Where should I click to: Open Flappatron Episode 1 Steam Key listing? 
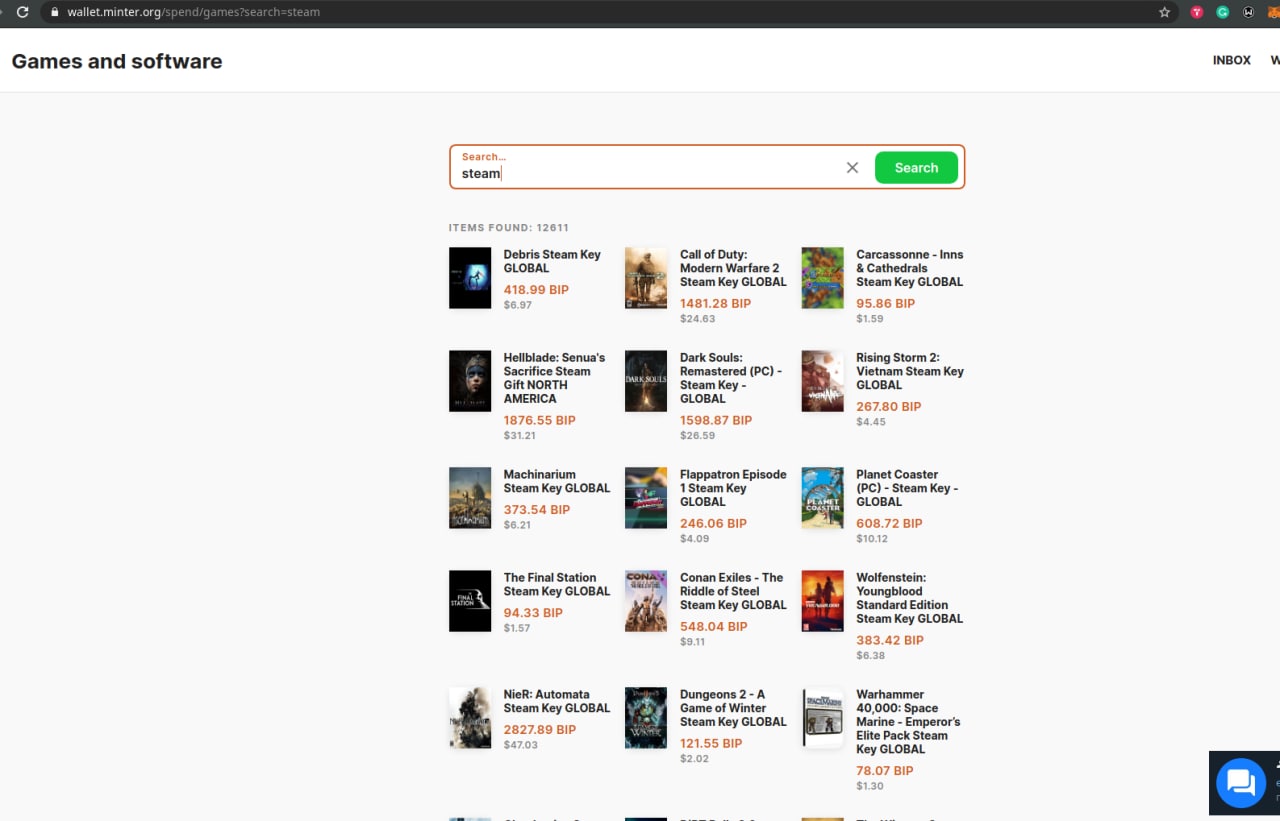tap(733, 488)
